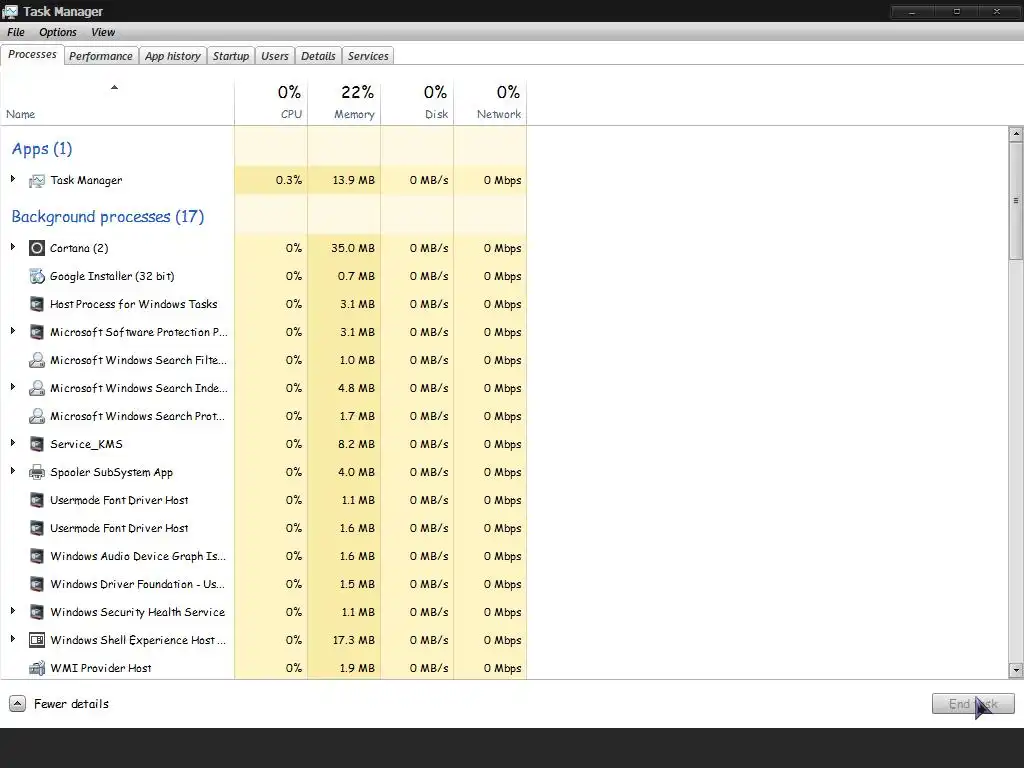Sort by the CPU column header

pos(271,103)
